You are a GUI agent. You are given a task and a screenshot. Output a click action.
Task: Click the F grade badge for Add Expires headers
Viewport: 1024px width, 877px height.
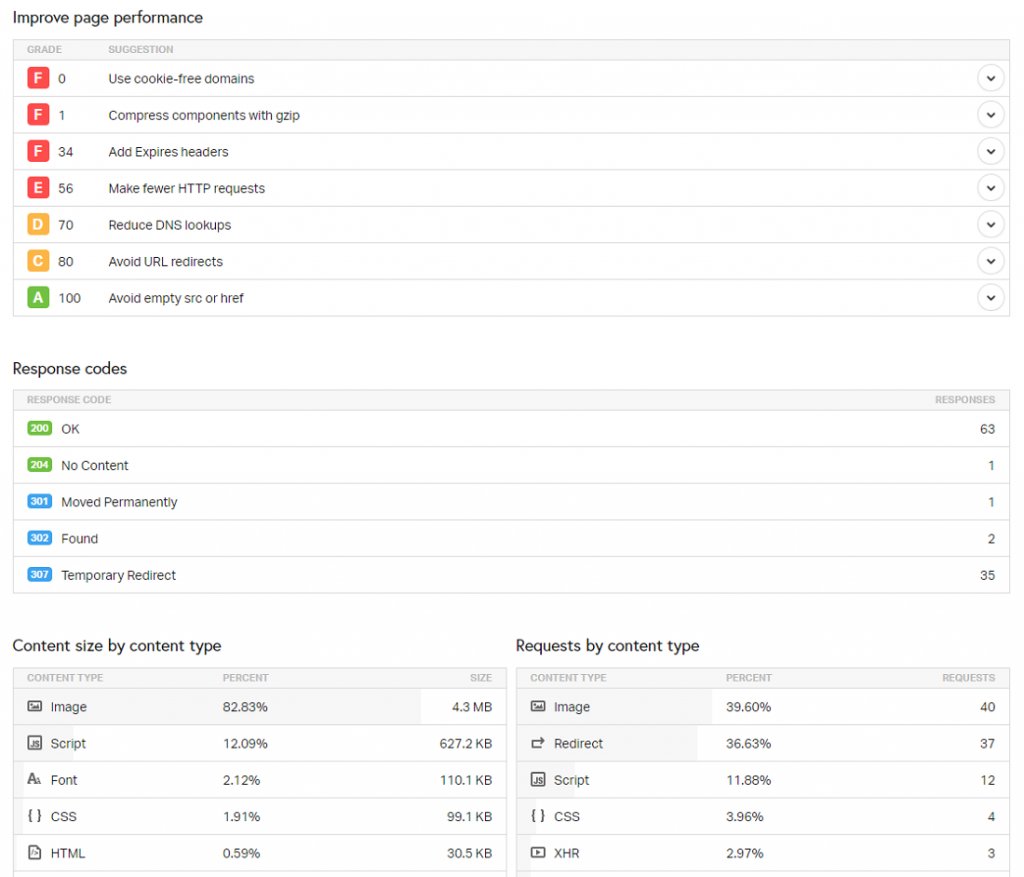pyautogui.click(x=38, y=151)
